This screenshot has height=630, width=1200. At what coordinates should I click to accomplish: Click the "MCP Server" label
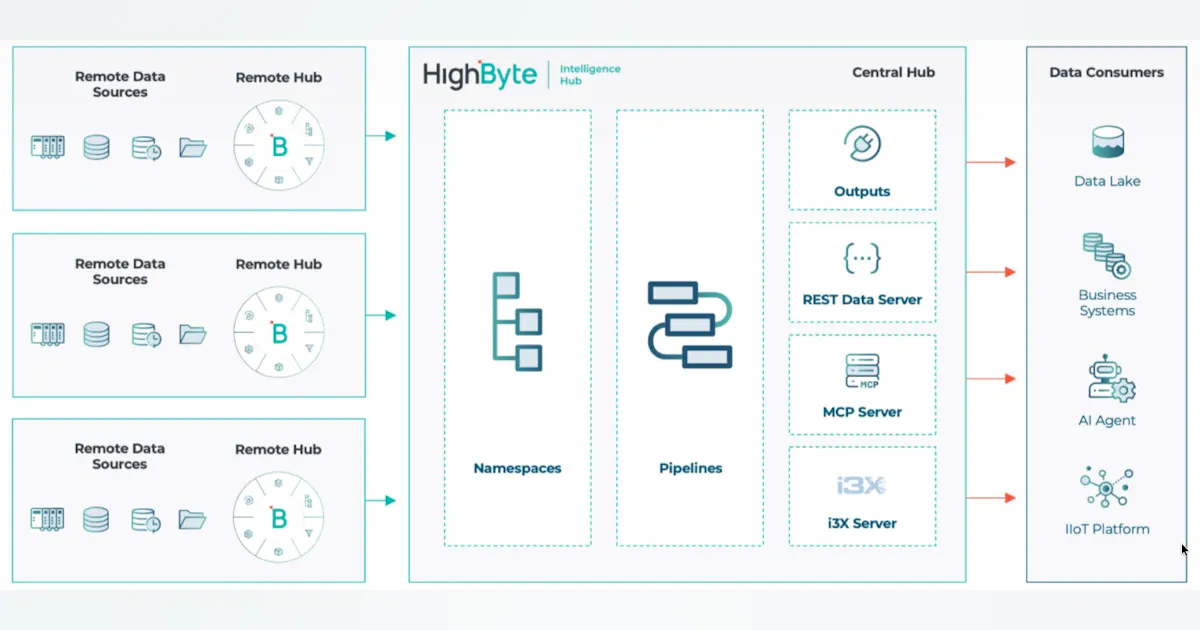tap(862, 412)
